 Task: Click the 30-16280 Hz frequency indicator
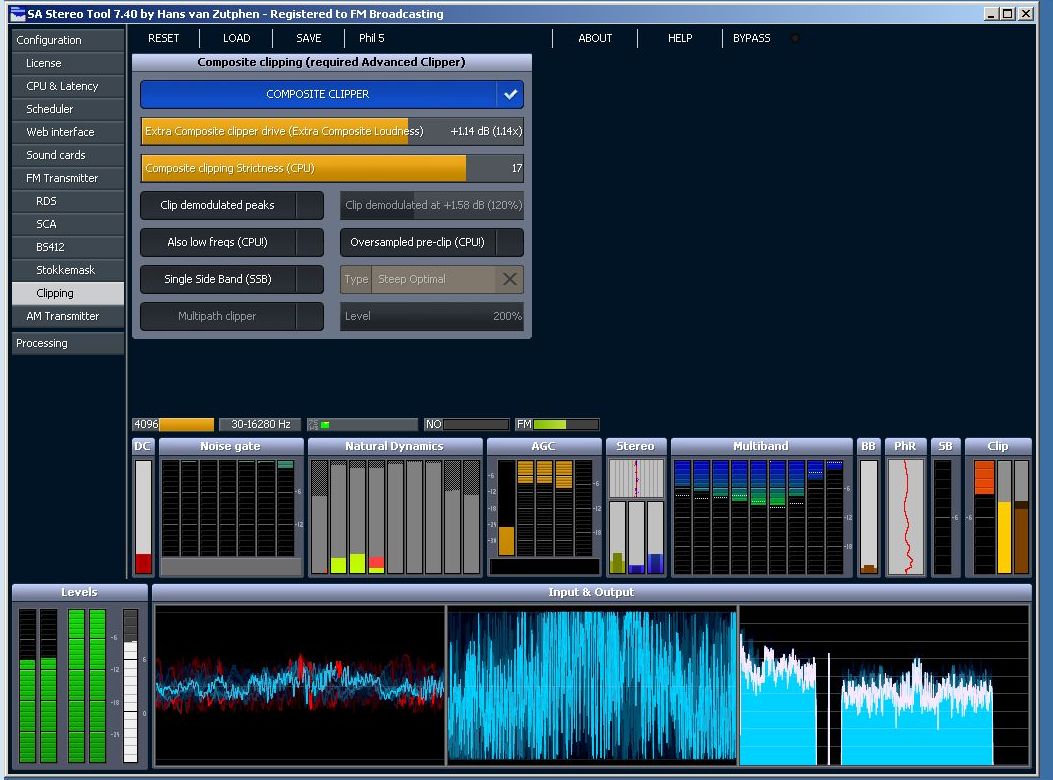[x=261, y=424]
